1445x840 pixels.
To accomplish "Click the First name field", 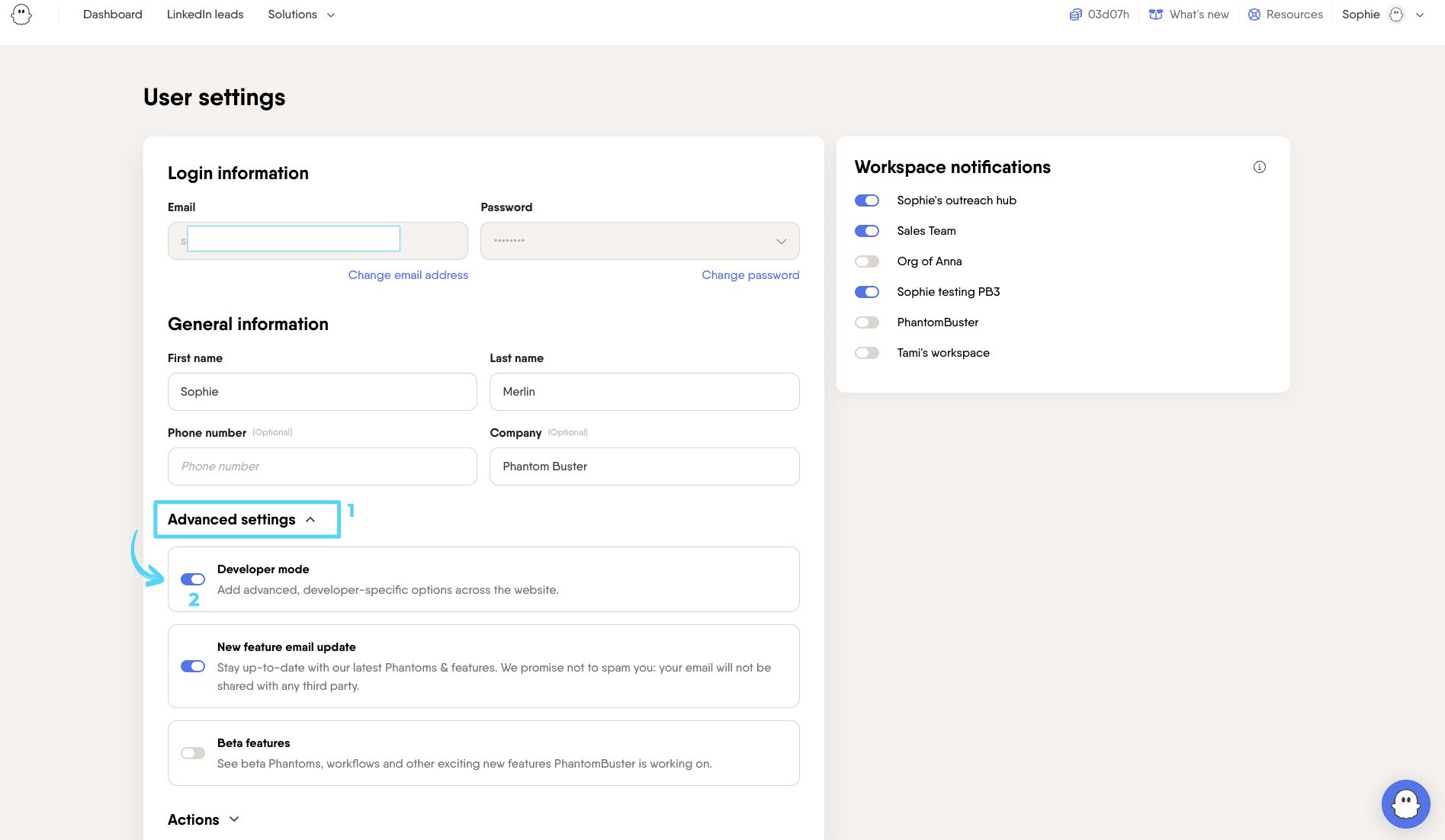I will tap(323, 392).
